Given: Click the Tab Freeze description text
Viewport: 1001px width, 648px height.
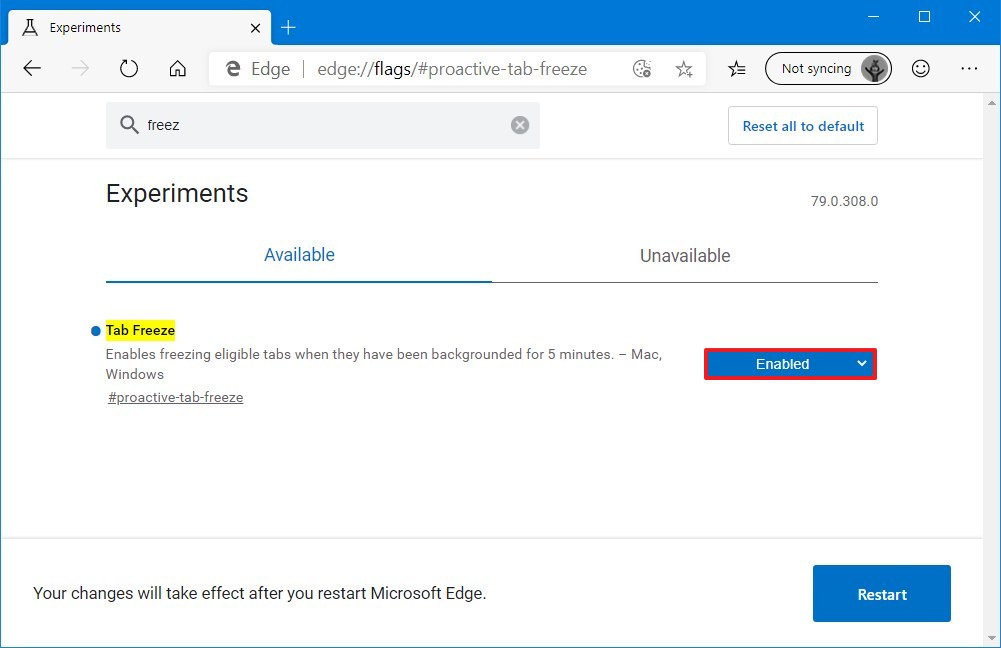Looking at the screenshot, I should [x=384, y=364].
